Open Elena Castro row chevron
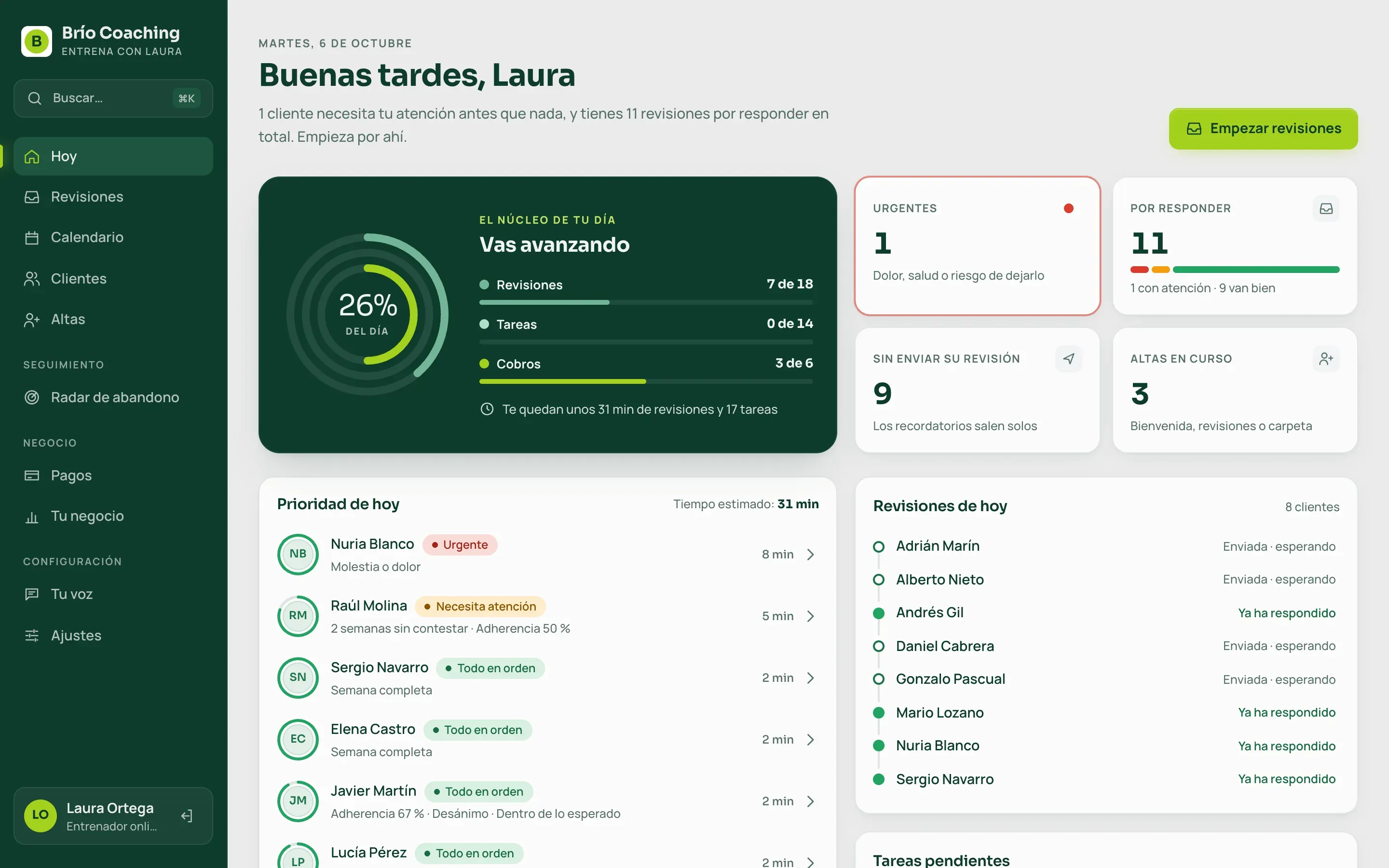Viewport: 1389px width, 868px height. 810,740
